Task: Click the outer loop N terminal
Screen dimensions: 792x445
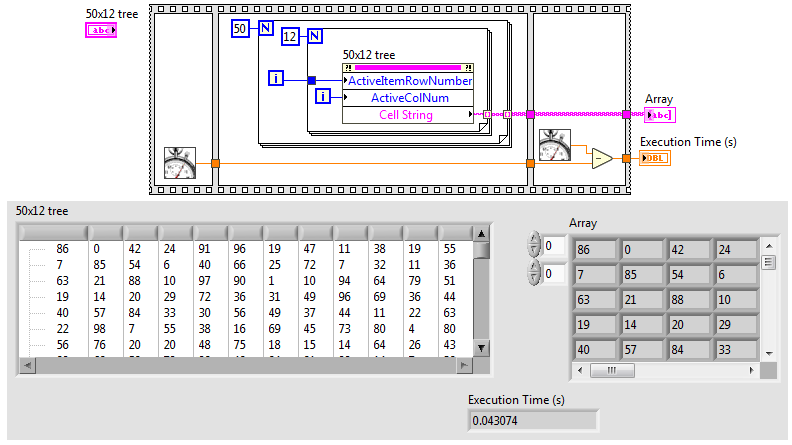Action: click(266, 27)
